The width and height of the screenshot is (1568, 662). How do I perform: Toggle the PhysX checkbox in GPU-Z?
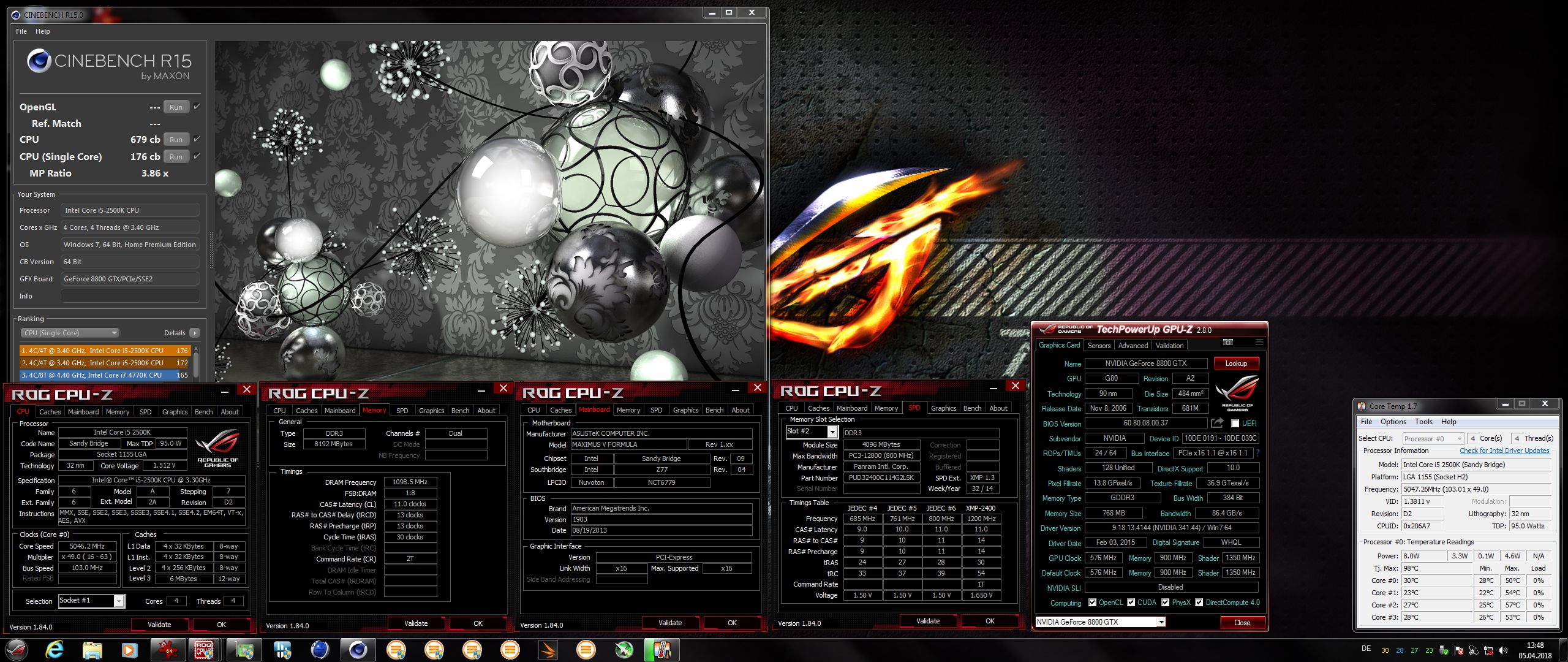point(1165,603)
